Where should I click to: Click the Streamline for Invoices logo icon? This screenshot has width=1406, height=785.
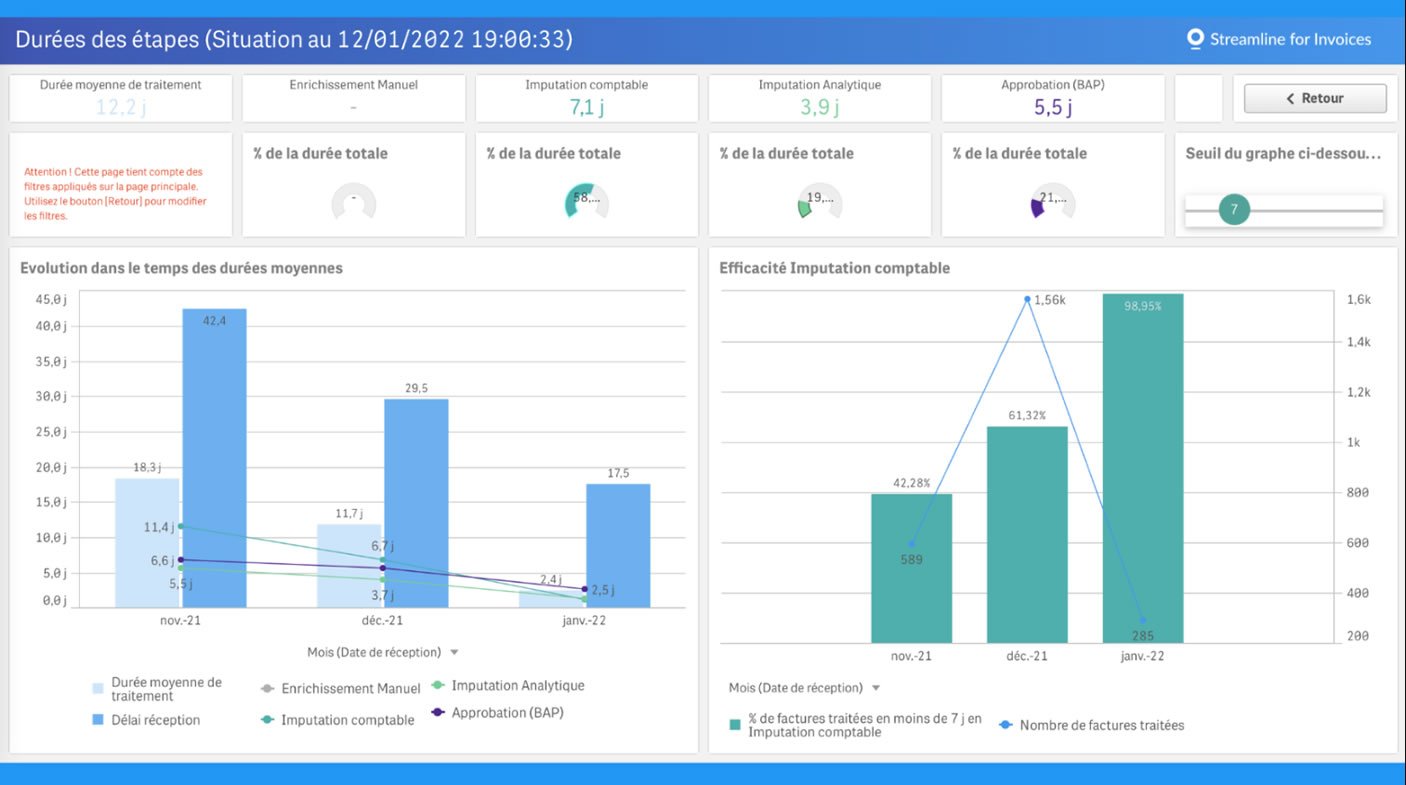[1194, 39]
